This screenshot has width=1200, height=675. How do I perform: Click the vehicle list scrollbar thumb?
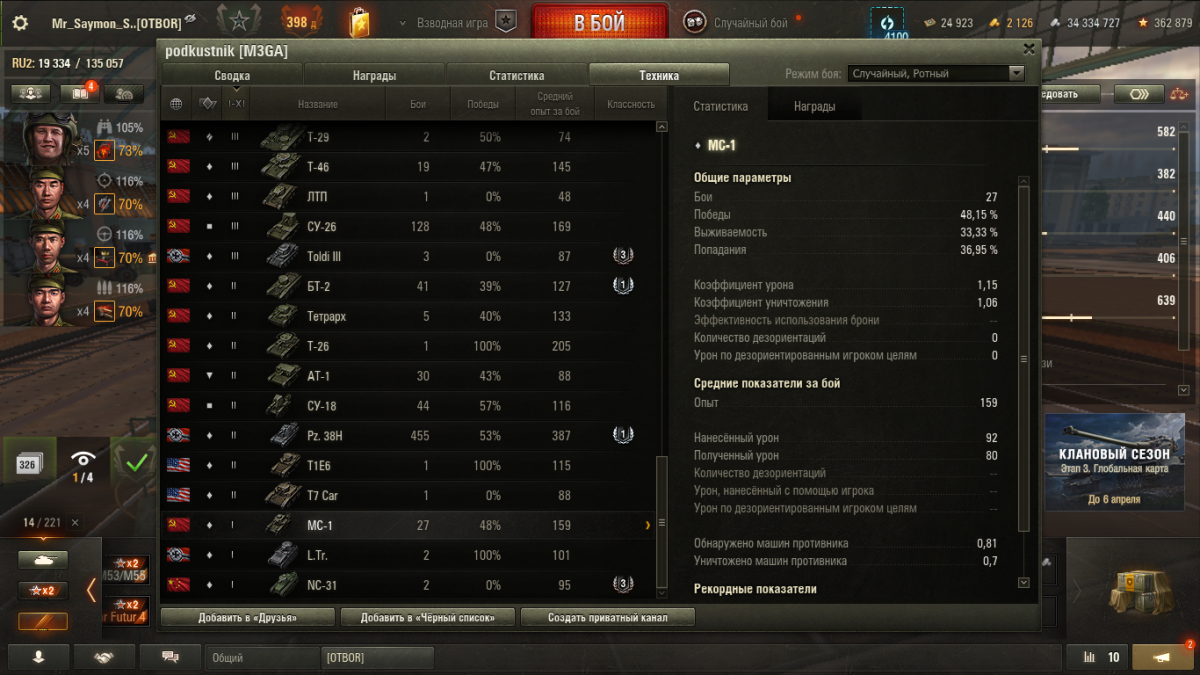pos(660,523)
